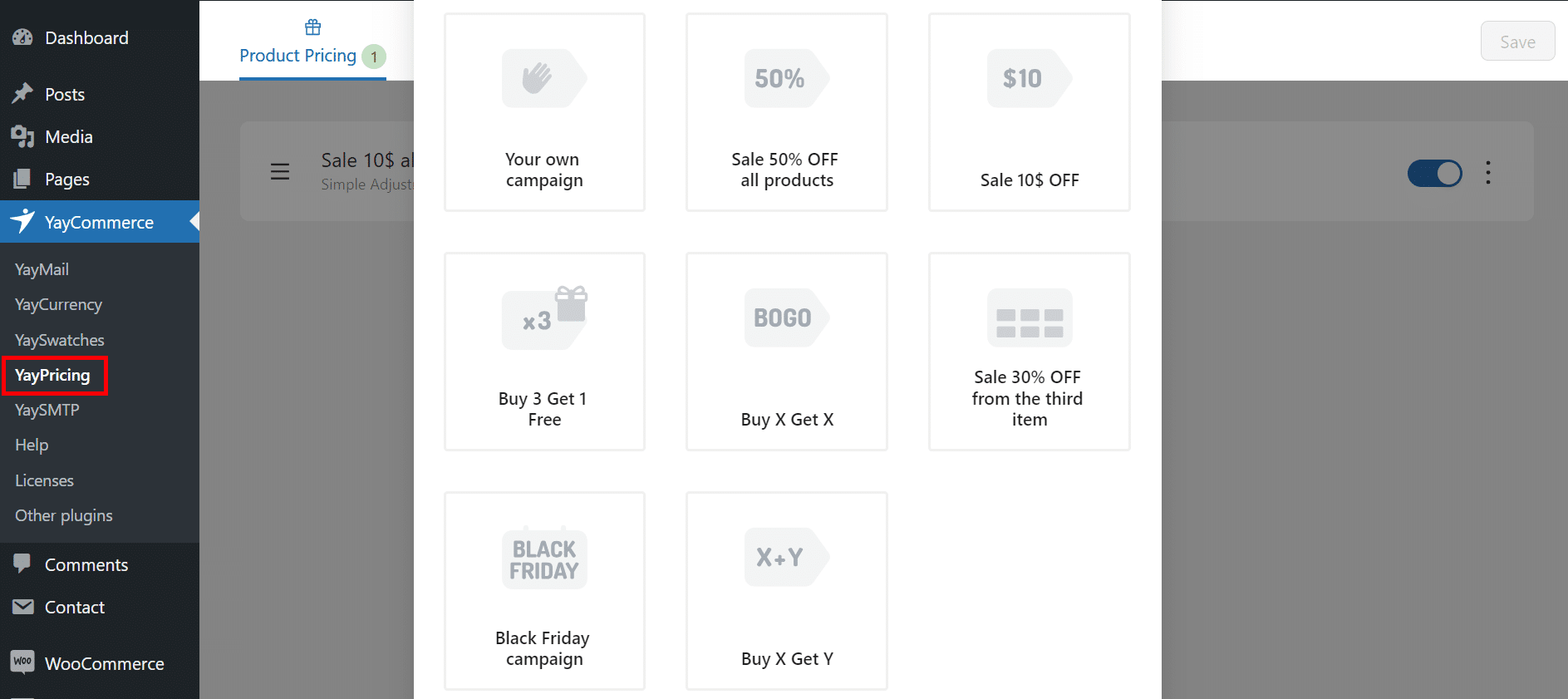This screenshot has height=699, width=1568.
Task: Choose the Black Friday campaign icon
Action: click(x=544, y=559)
